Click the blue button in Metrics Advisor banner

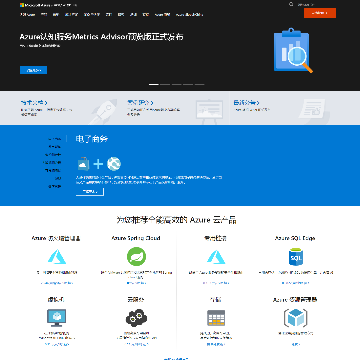[33, 70]
